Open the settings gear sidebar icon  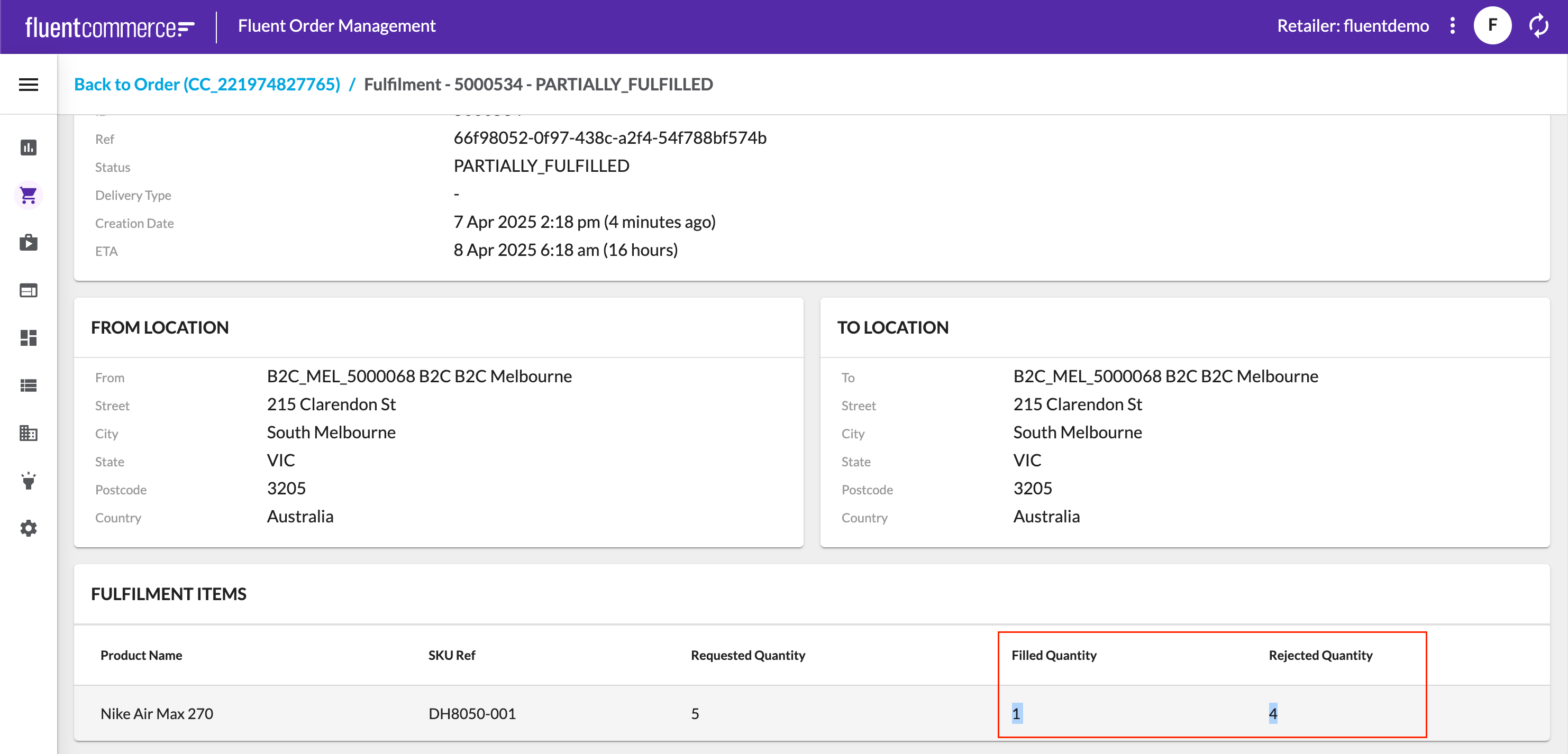tap(29, 528)
